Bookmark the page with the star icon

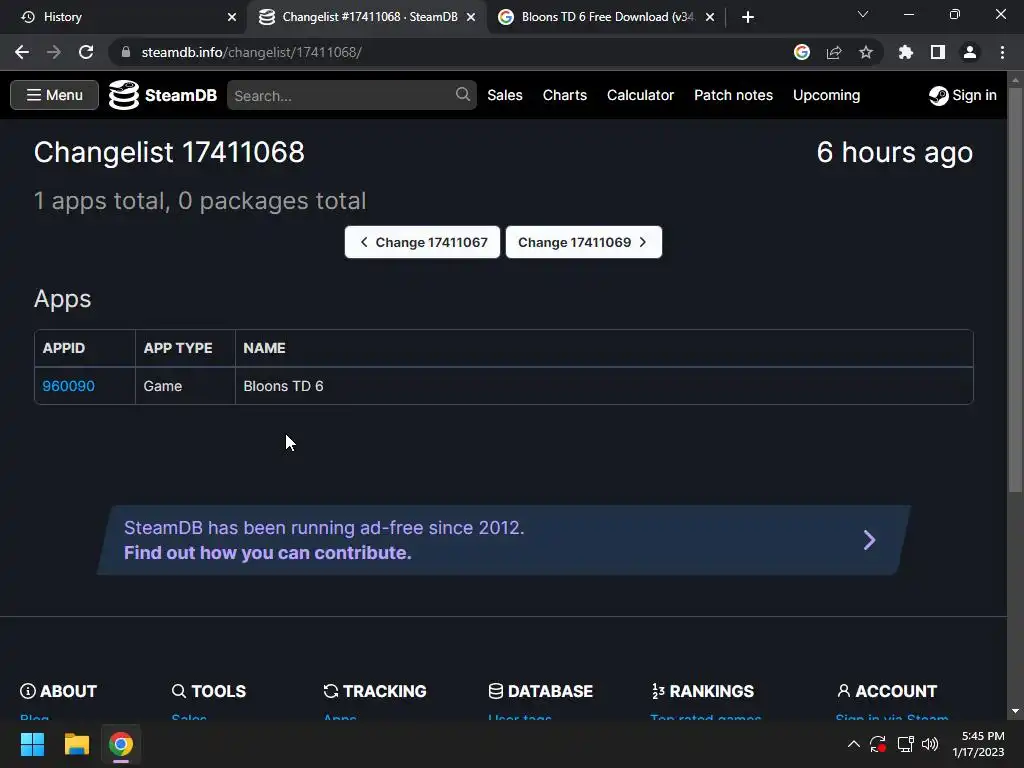[x=866, y=52]
